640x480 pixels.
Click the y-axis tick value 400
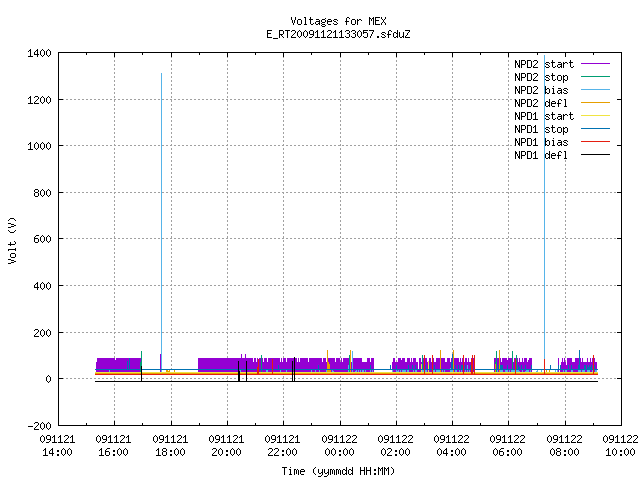[x=42, y=286]
